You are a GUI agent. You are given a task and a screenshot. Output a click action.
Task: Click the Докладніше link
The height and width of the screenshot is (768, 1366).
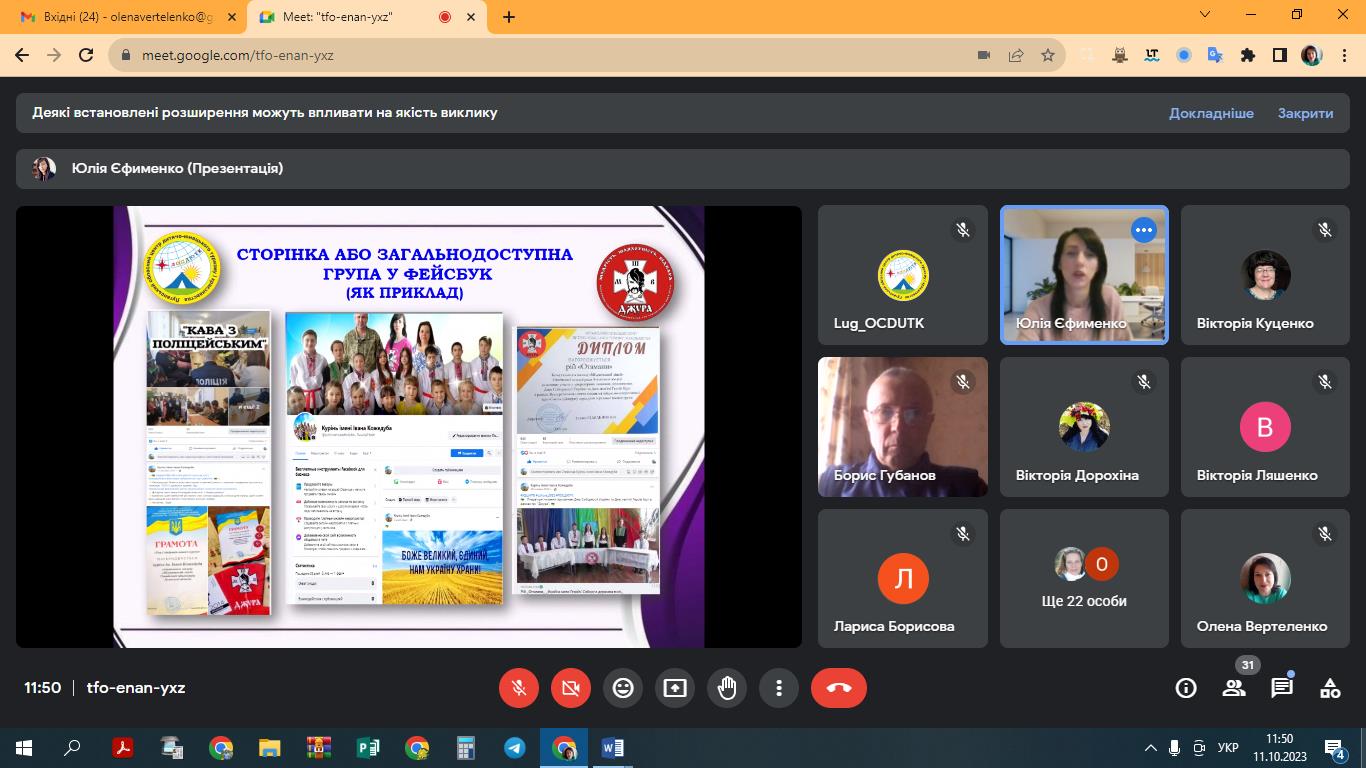pos(1211,113)
